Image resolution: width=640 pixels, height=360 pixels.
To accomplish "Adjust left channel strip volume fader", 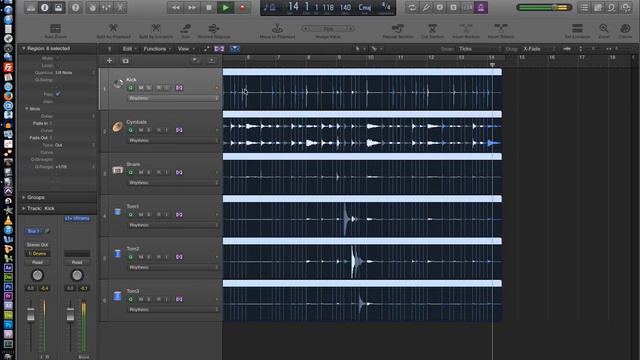I will click(31, 314).
